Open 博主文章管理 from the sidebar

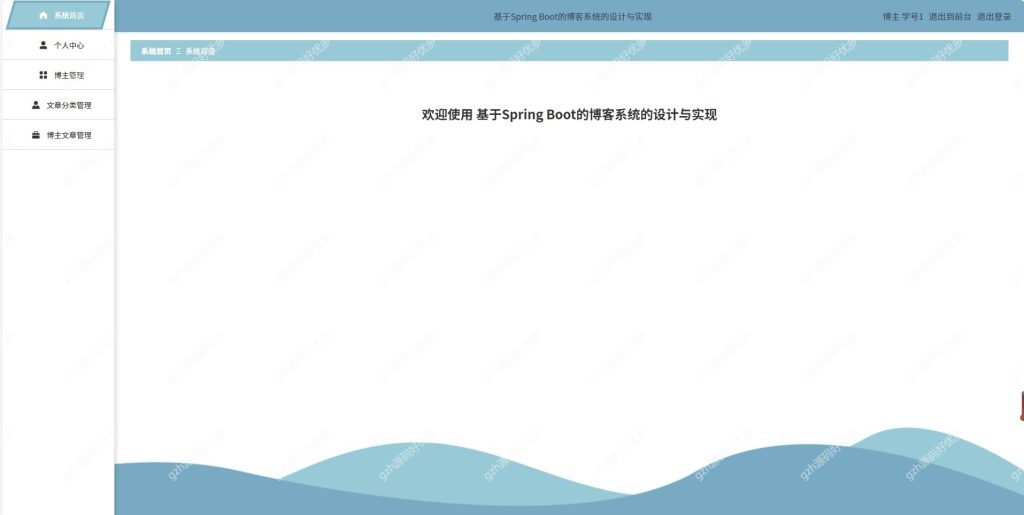[58, 135]
